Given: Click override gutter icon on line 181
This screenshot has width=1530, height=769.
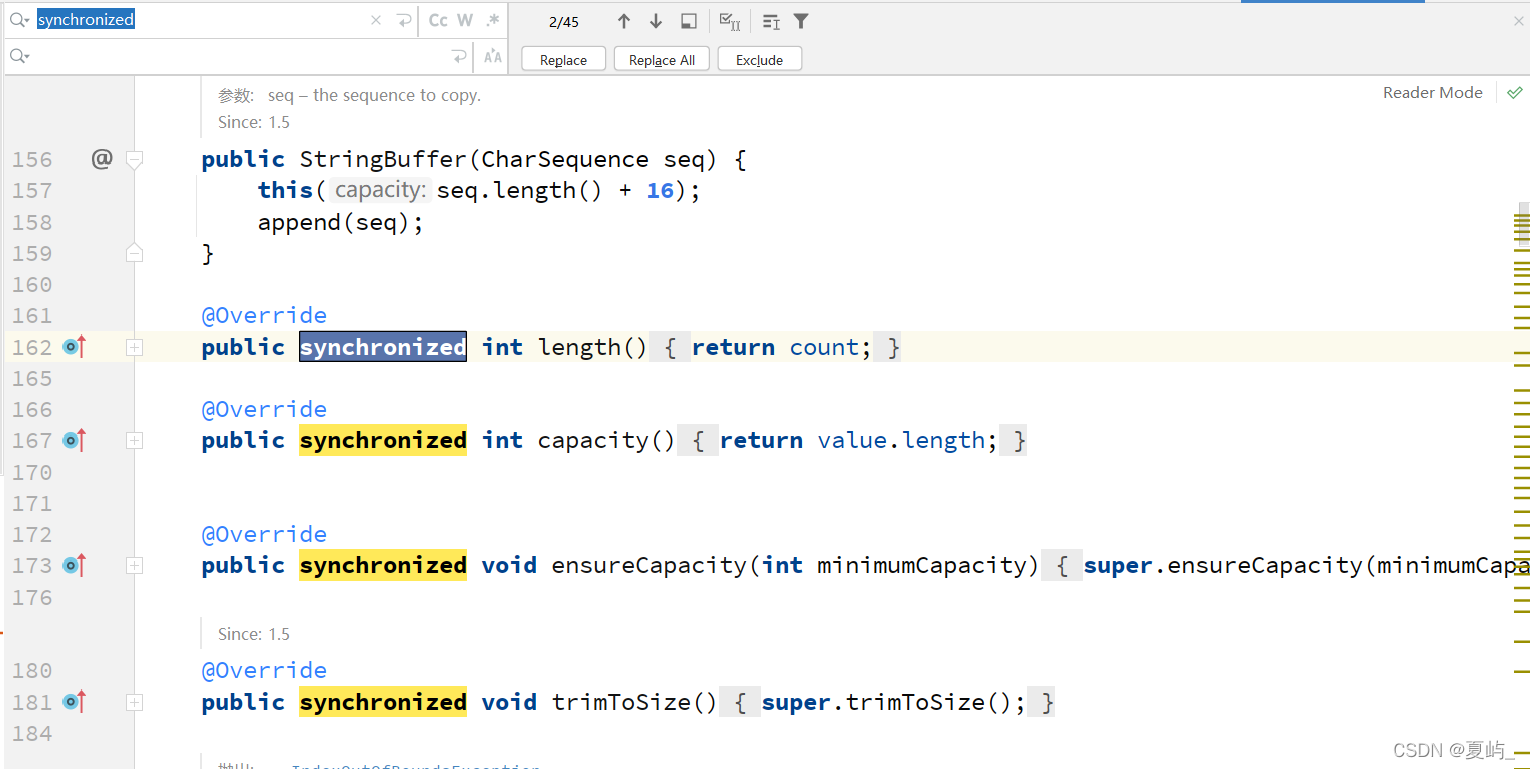Looking at the screenshot, I should (x=74, y=702).
